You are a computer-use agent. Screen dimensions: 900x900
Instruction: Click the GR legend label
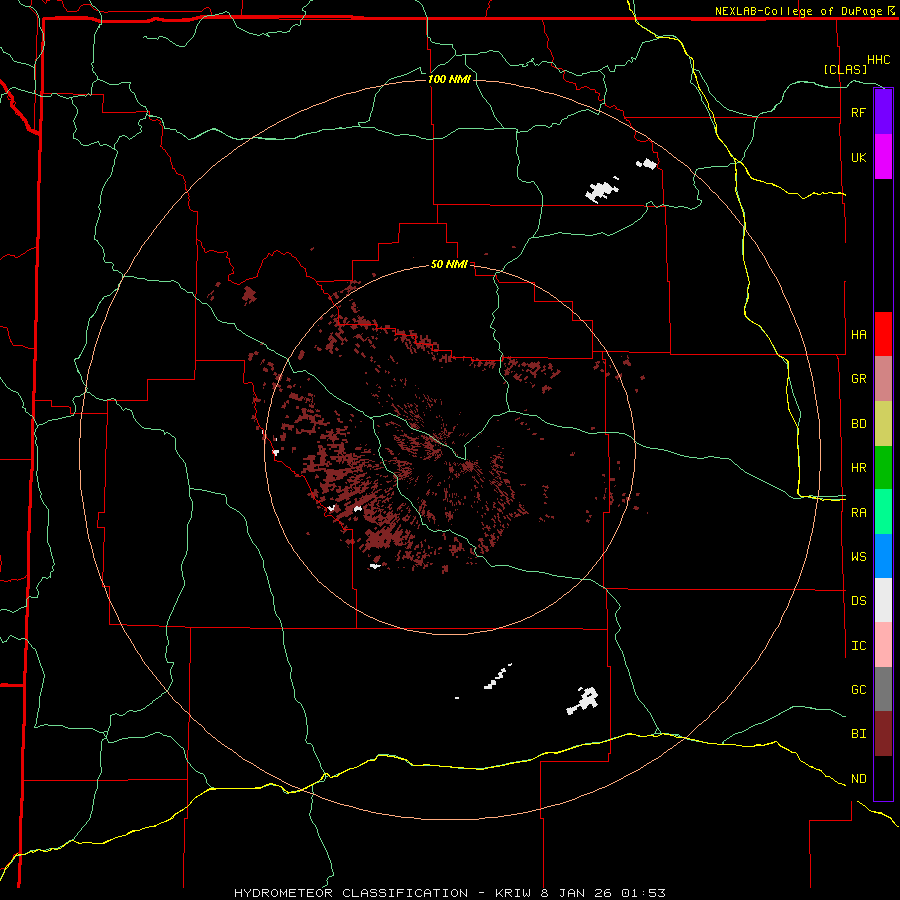[858, 379]
